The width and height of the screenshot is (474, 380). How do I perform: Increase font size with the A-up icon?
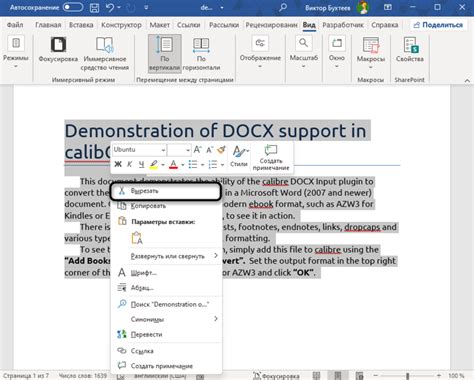(197, 150)
